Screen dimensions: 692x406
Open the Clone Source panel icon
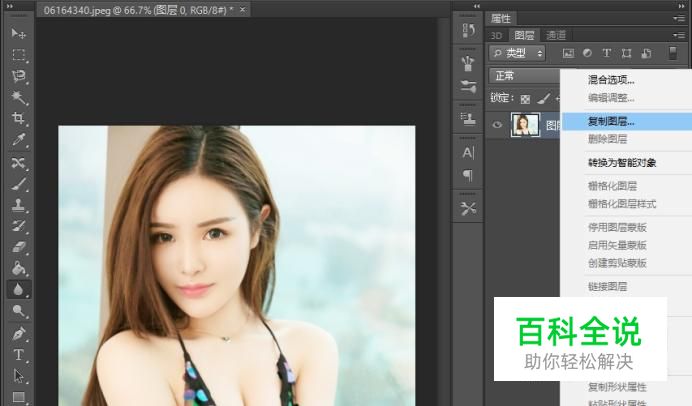pos(468,119)
